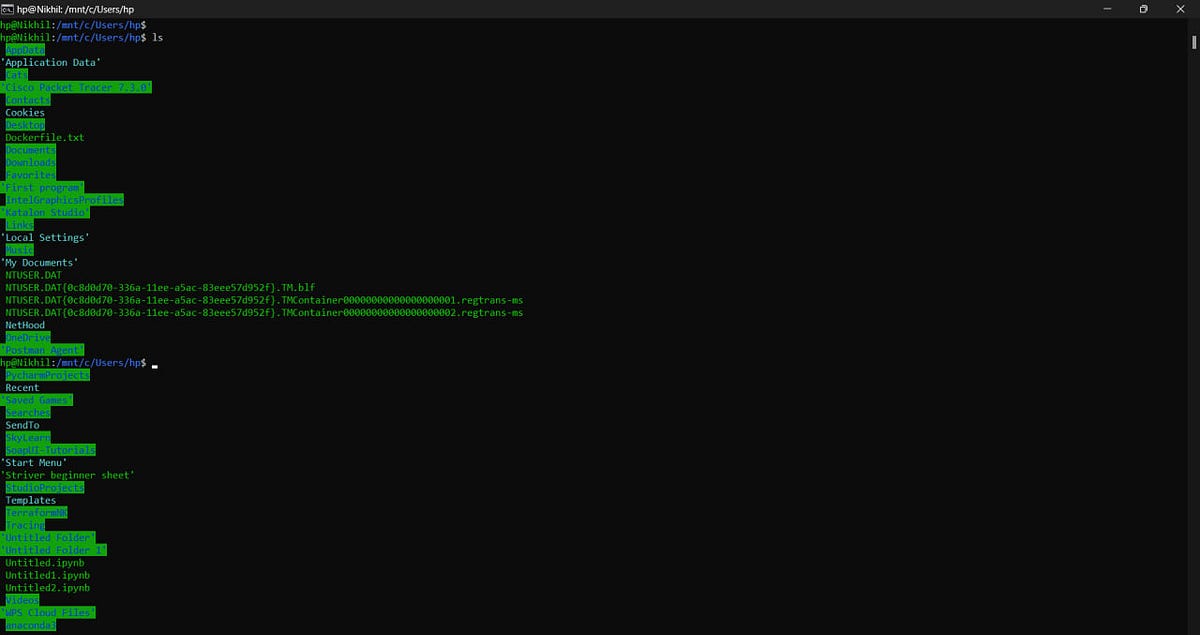Click the 'WPS Cloud Files' folder

(x=49, y=612)
